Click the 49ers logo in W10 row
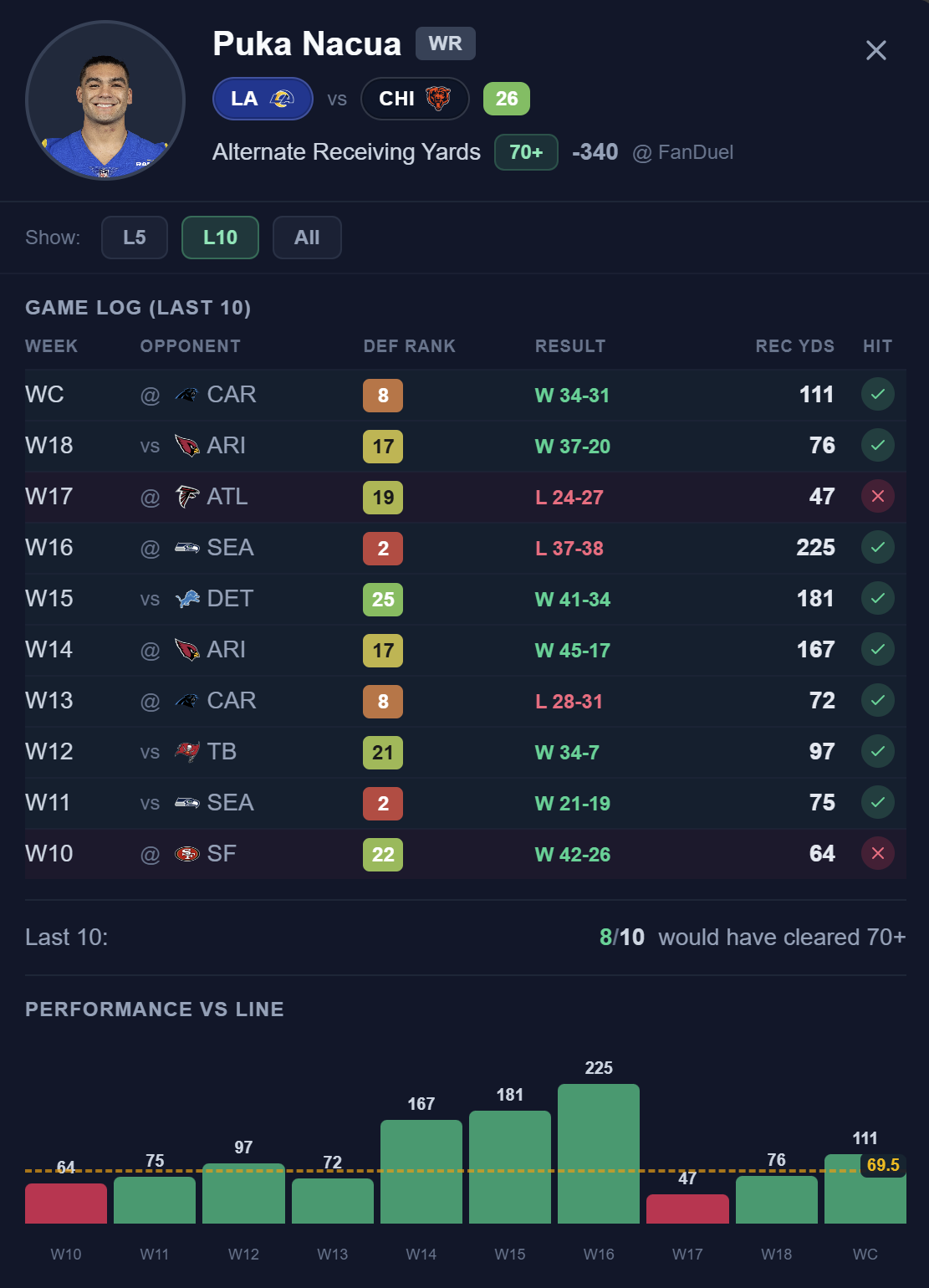The image size is (929, 1288). [x=186, y=854]
